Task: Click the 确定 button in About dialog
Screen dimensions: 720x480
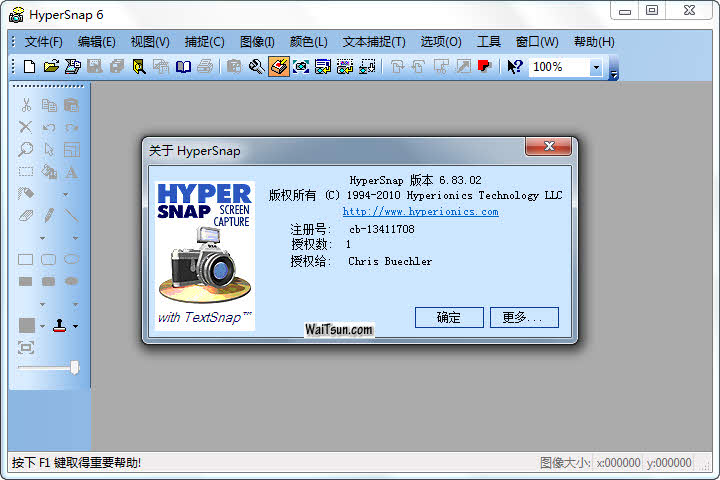Action: tap(449, 317)
